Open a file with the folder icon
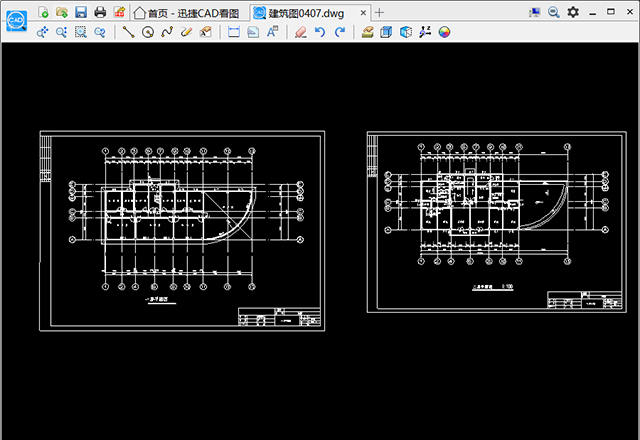Viewport: 640px width, 440px height. 62,12
